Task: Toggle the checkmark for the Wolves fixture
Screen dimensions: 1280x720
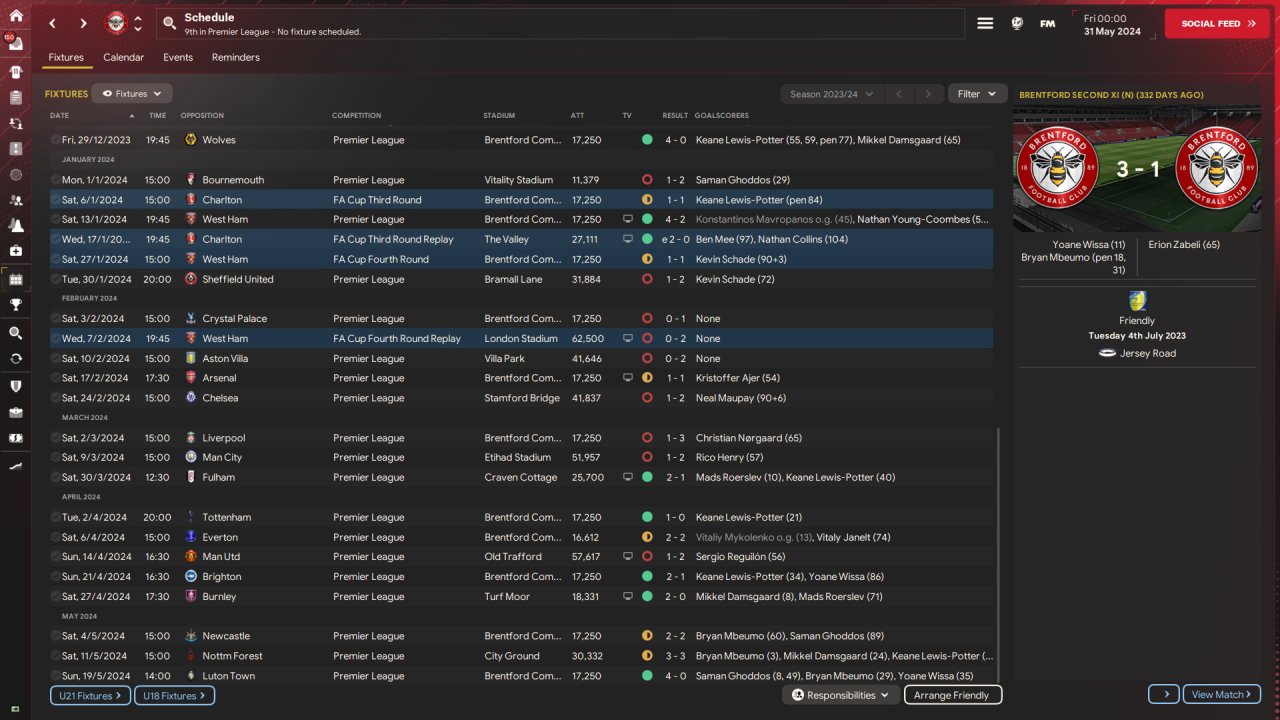Action: point(55,140)
